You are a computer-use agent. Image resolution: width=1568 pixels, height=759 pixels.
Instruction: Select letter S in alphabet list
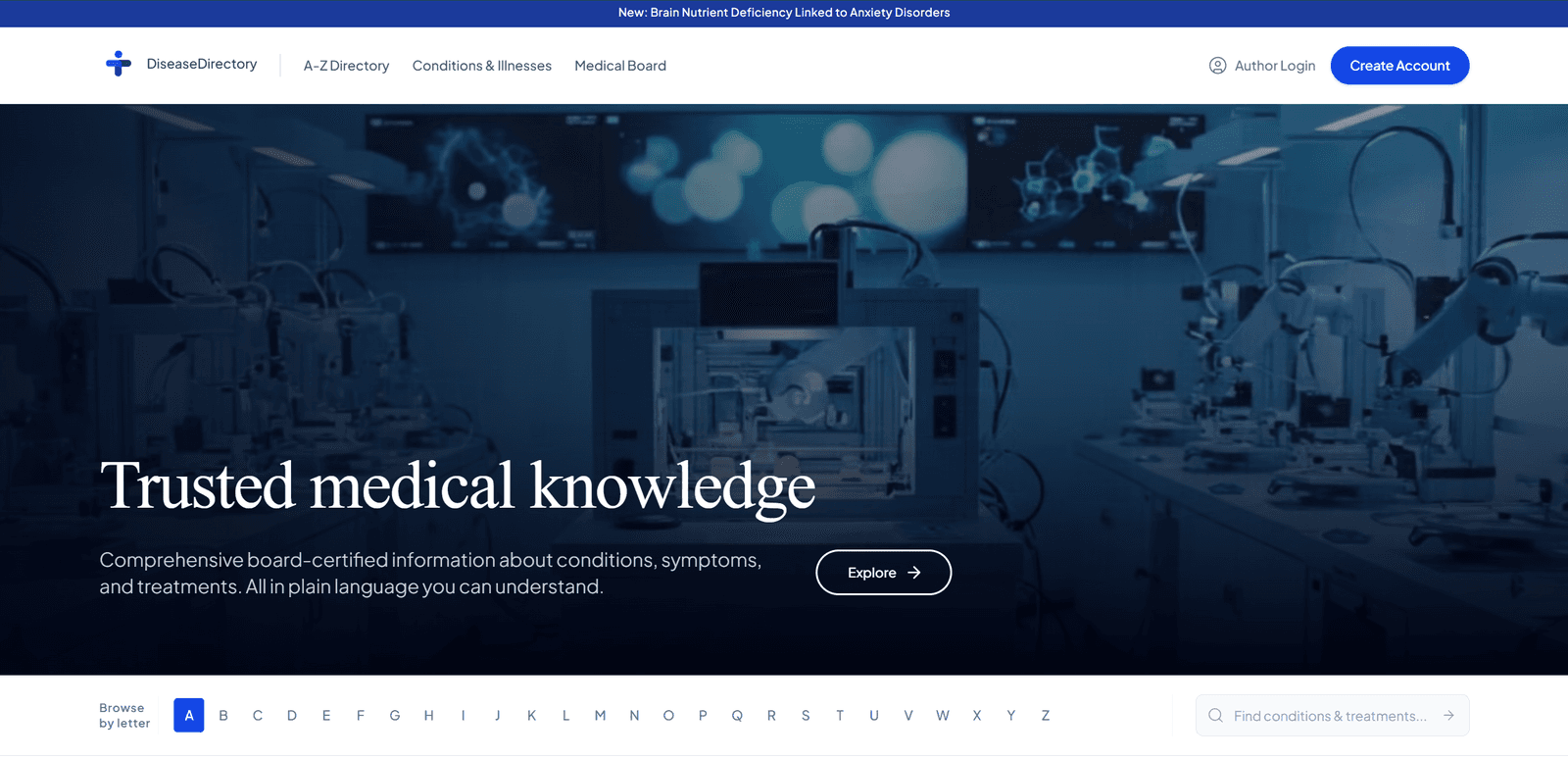coord(806,716)
